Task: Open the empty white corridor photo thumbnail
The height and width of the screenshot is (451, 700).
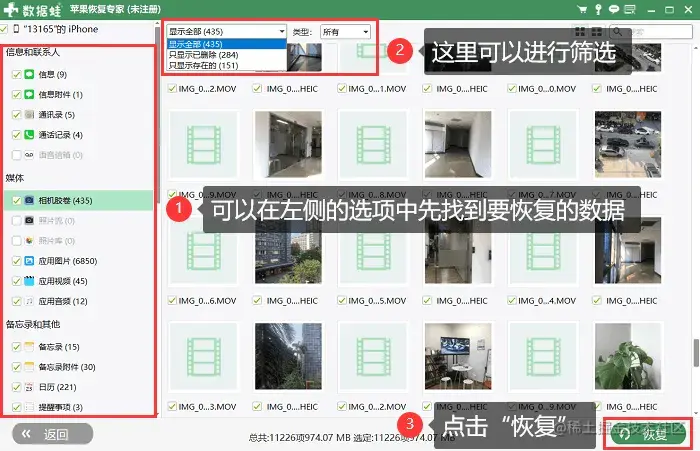Action: tap(458, 144)
